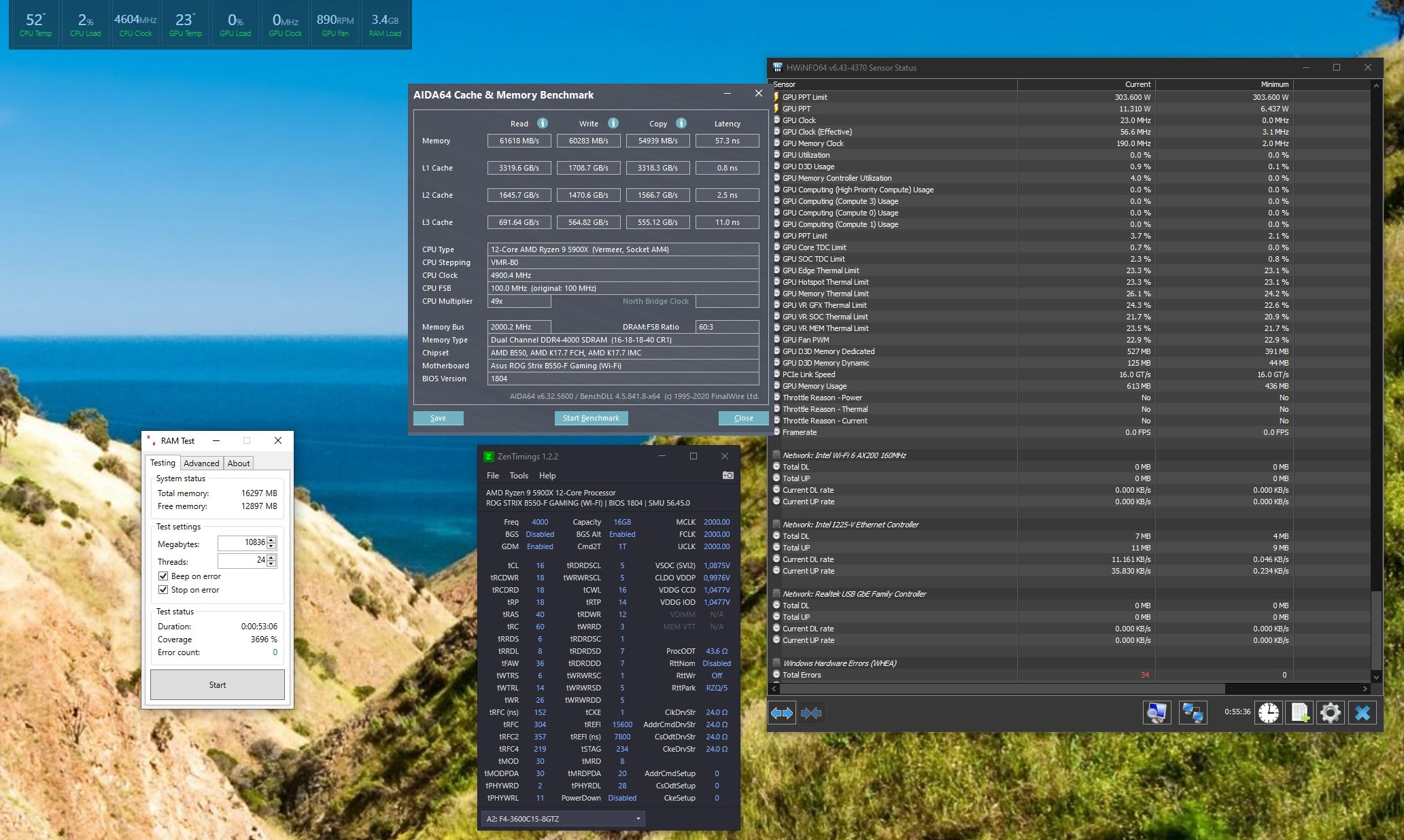This screenshot has width=1404, height=840.
Task: Disable the Stop on error option
Action: click(x=163, y=589)
